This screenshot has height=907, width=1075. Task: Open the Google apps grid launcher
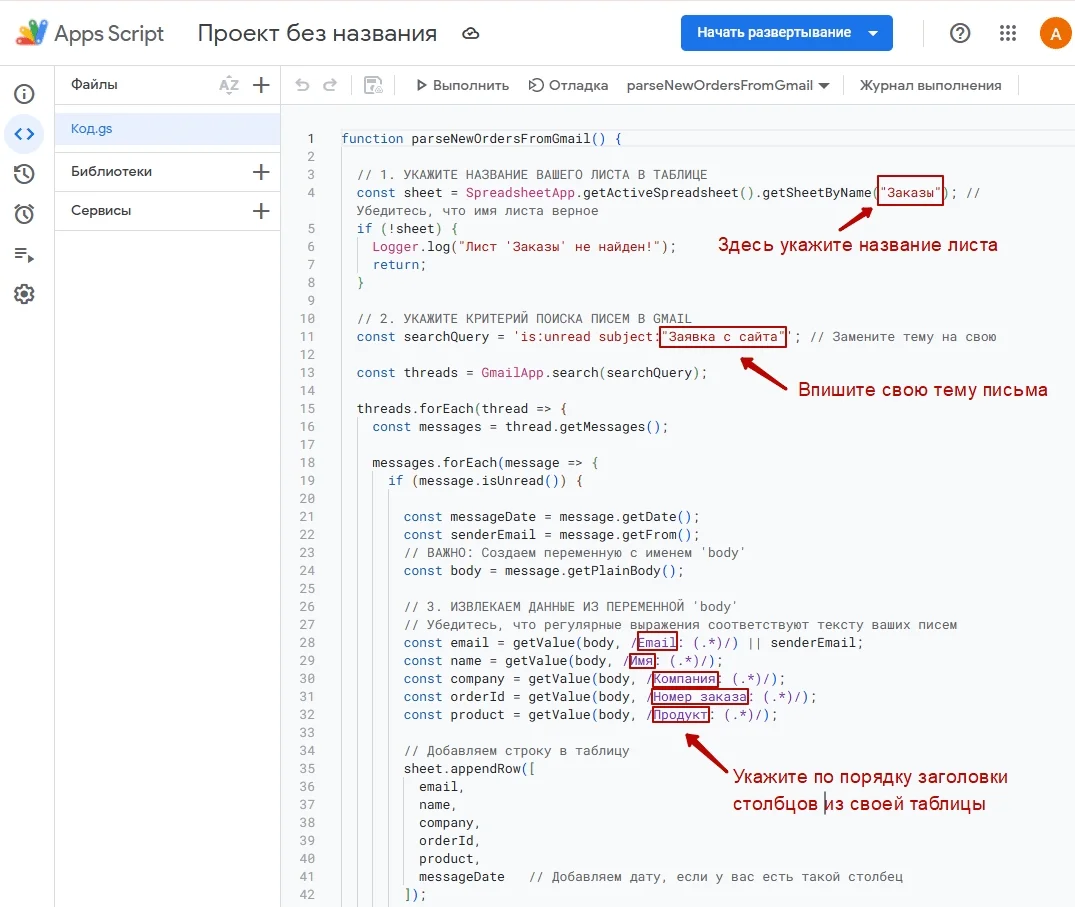pos(1008,33)
